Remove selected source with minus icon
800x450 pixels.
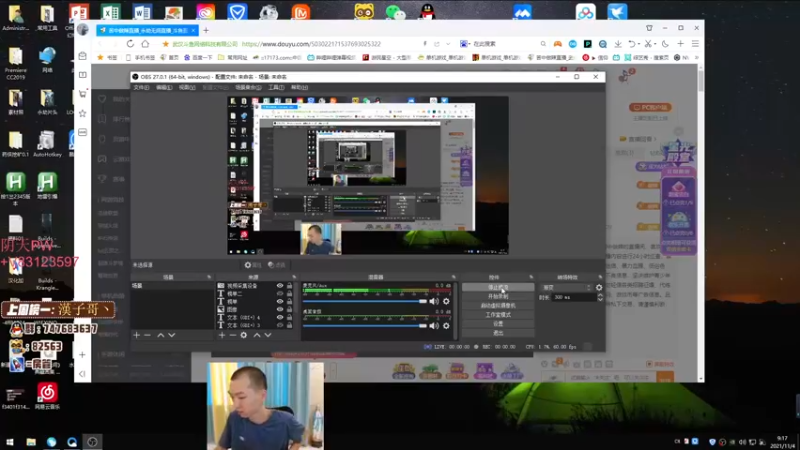click(x=233, y=335)
